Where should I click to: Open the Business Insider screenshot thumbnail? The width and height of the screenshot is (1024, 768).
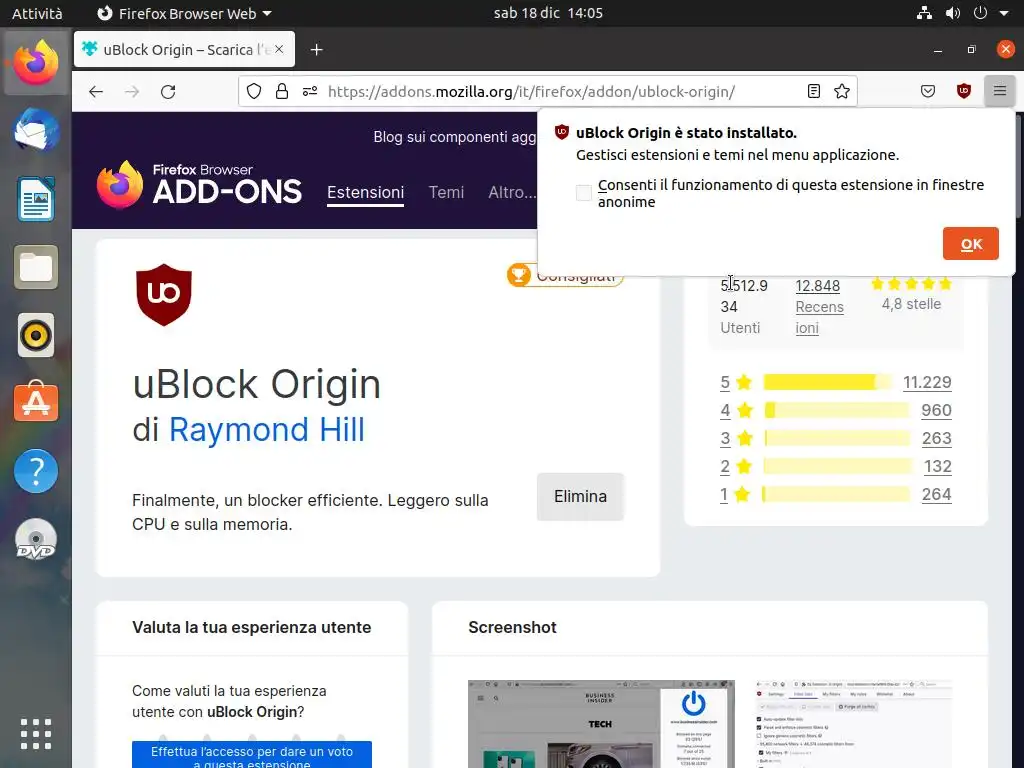pyautogui.click(x=601, y=724)
